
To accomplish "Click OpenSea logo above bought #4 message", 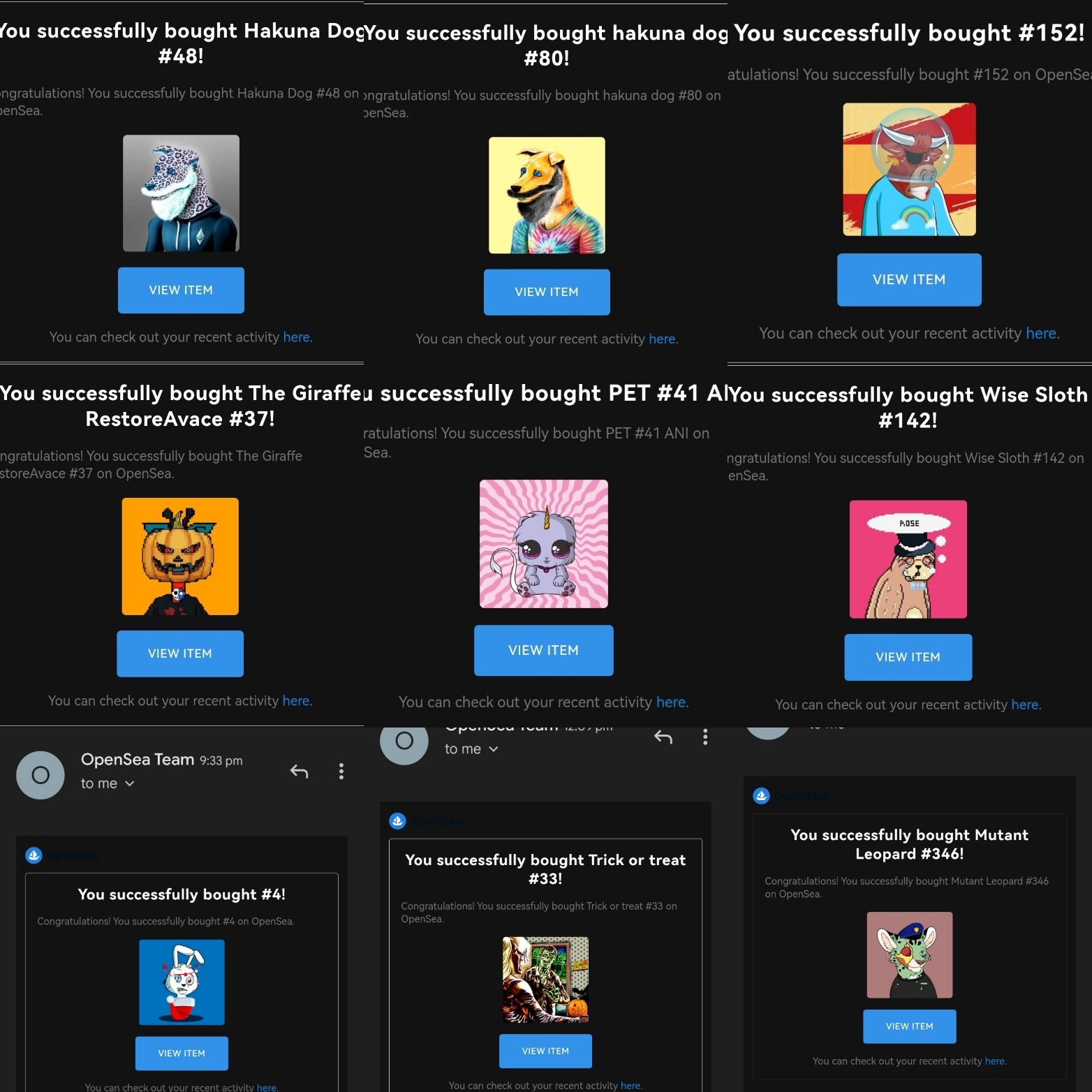I will (x=34, y=855).
